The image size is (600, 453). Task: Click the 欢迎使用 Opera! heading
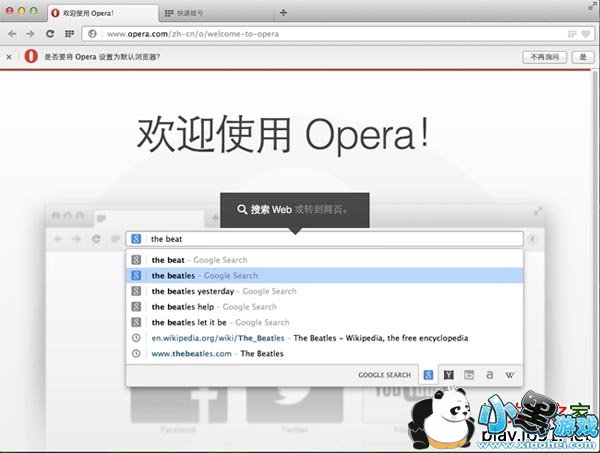click(283, 135)
